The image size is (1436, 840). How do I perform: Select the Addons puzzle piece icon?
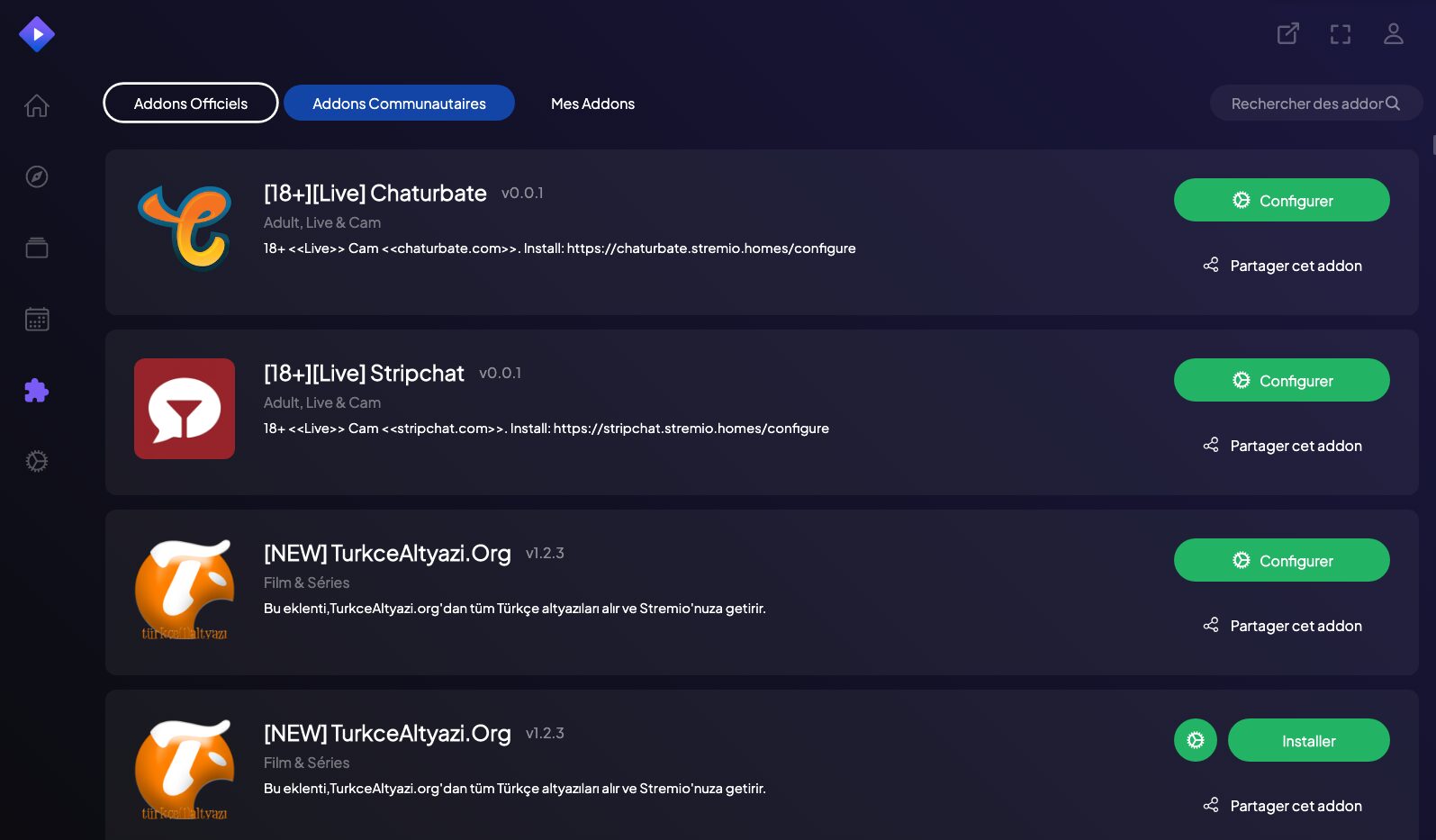pos(37,391)
